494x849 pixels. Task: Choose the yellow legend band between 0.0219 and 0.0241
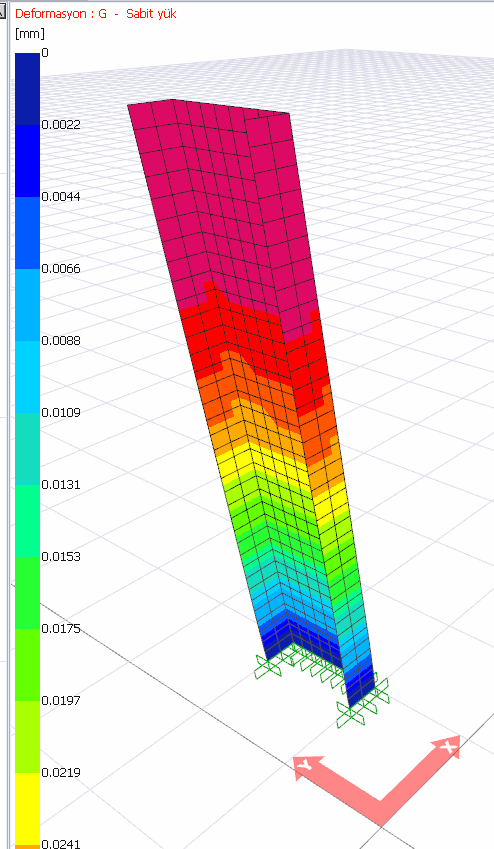click(x=27, y=809)
